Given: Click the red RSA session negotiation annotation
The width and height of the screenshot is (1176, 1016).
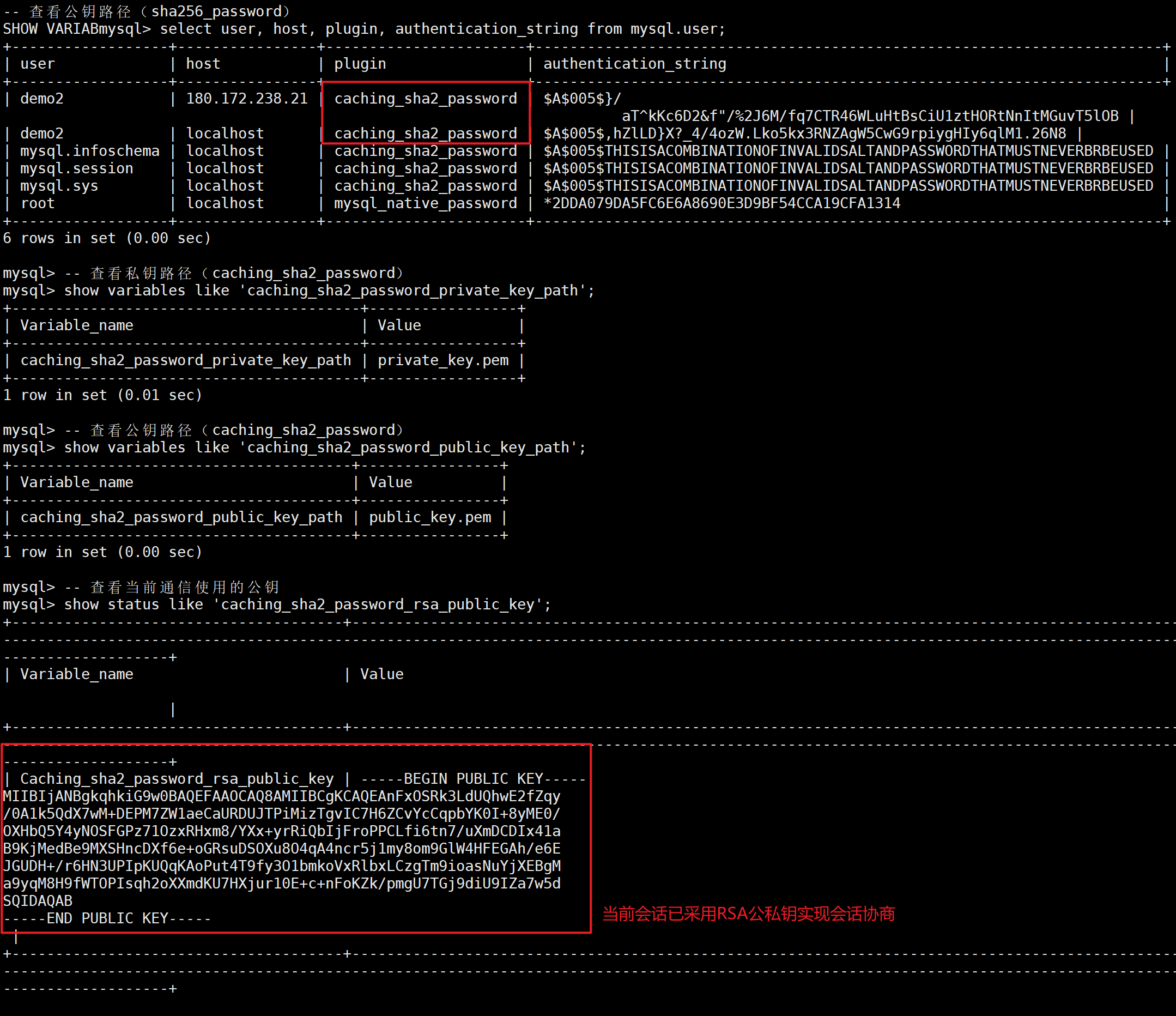Looking at the screenshot, I should click(x=748, y=914).
